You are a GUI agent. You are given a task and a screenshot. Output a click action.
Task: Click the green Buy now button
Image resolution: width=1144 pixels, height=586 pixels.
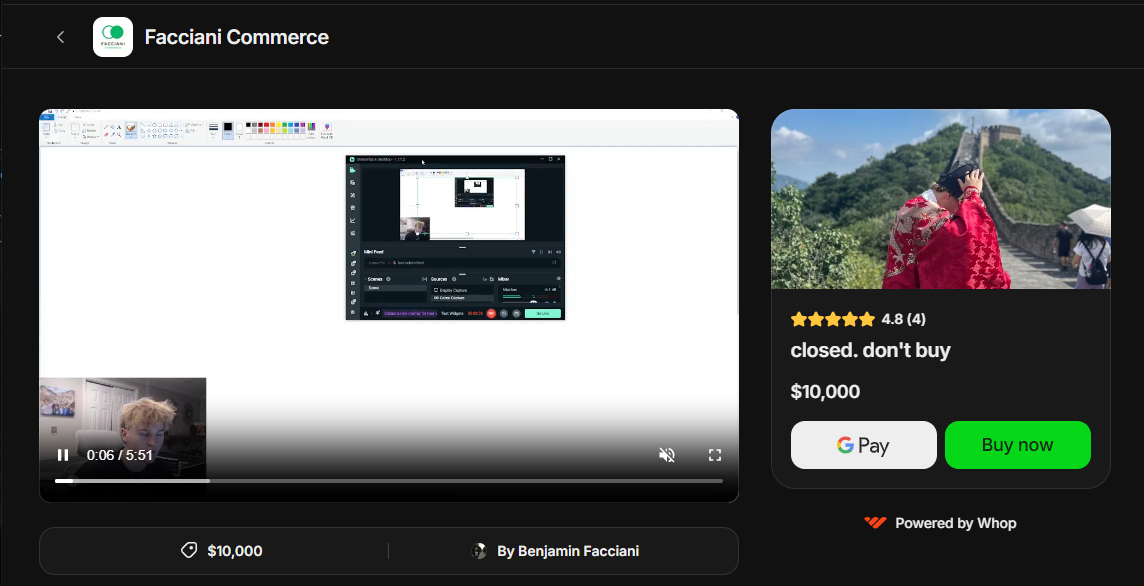tap(1018, 445)
